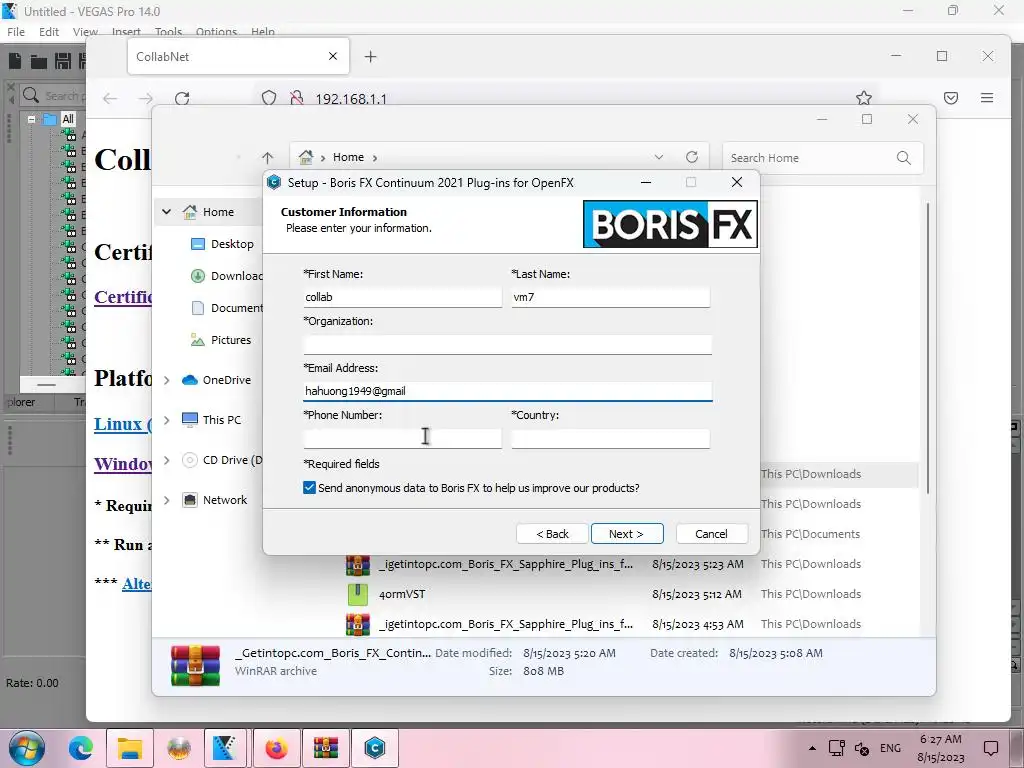Select This PC in the navigation pane
This screenshot has width=1024, height=768.
[x=211, y=420]
